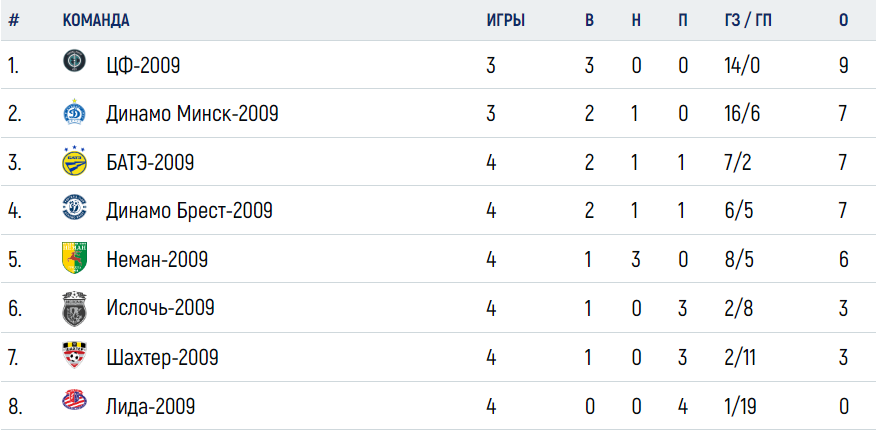Open the Неман-2009 team page
The image size is (876, 434).
157,260
